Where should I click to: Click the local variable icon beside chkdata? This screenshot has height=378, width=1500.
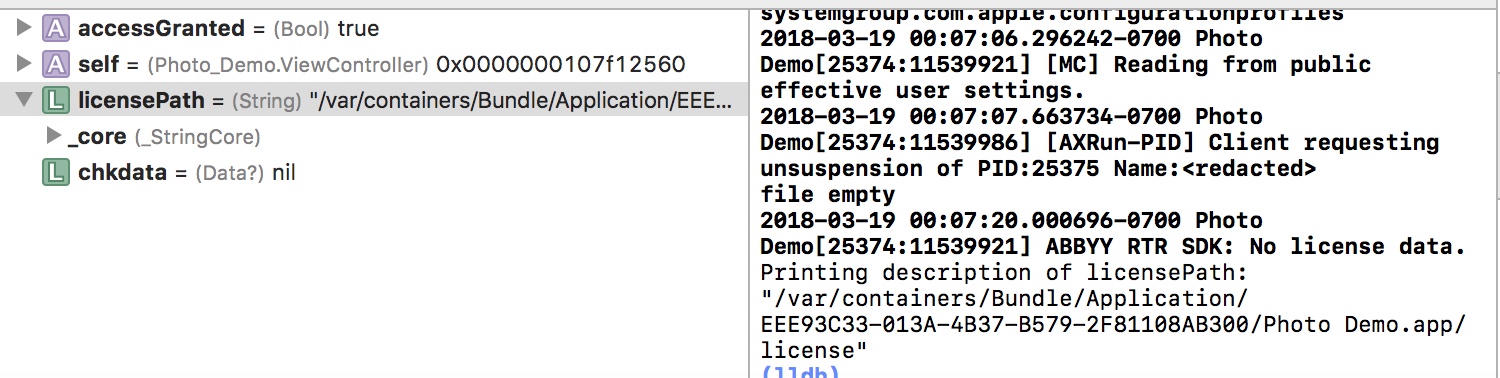click(55, 173)
